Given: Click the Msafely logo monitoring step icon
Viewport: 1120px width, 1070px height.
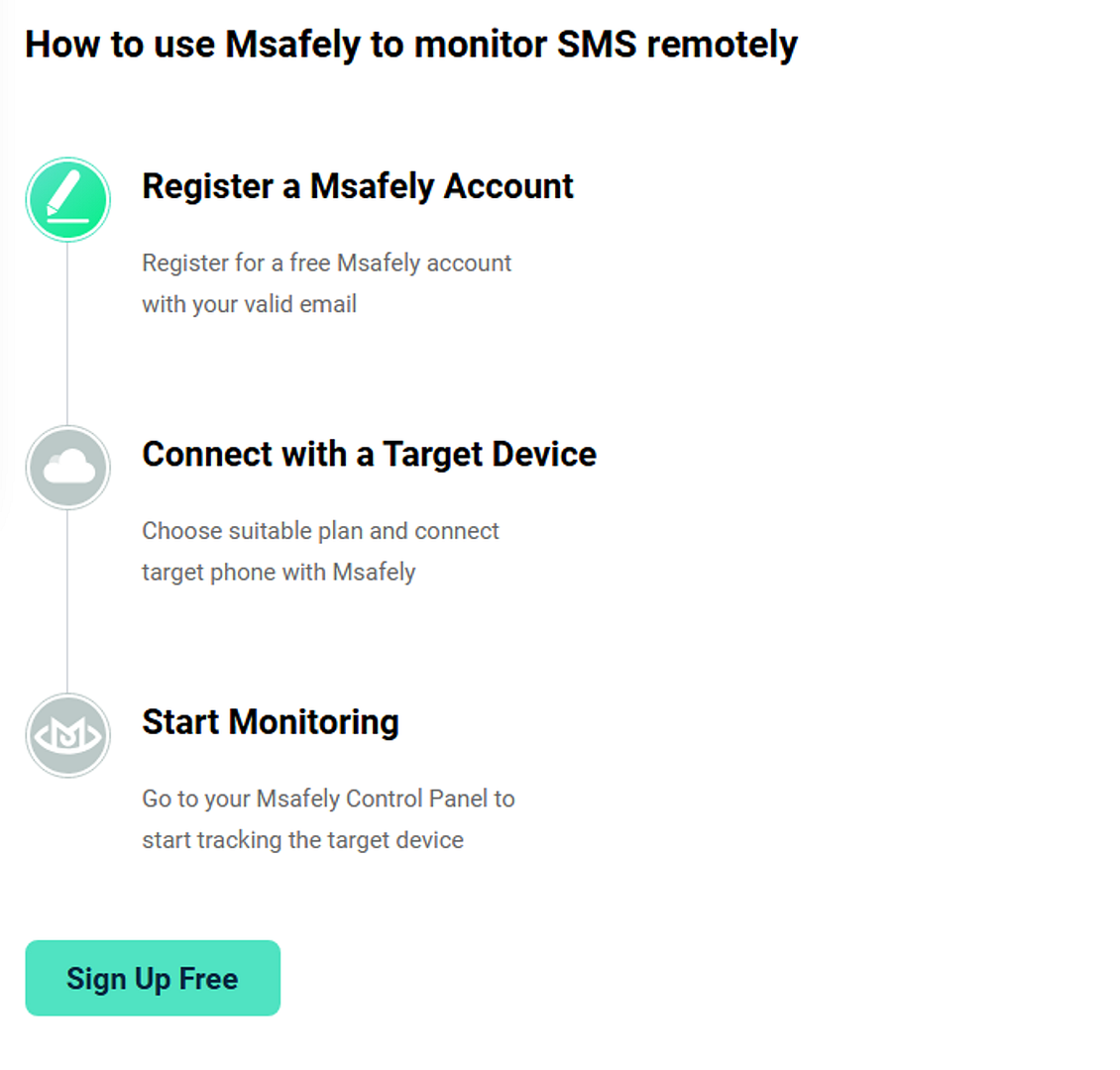Looking at the screenshot, I should coord(67,735).
